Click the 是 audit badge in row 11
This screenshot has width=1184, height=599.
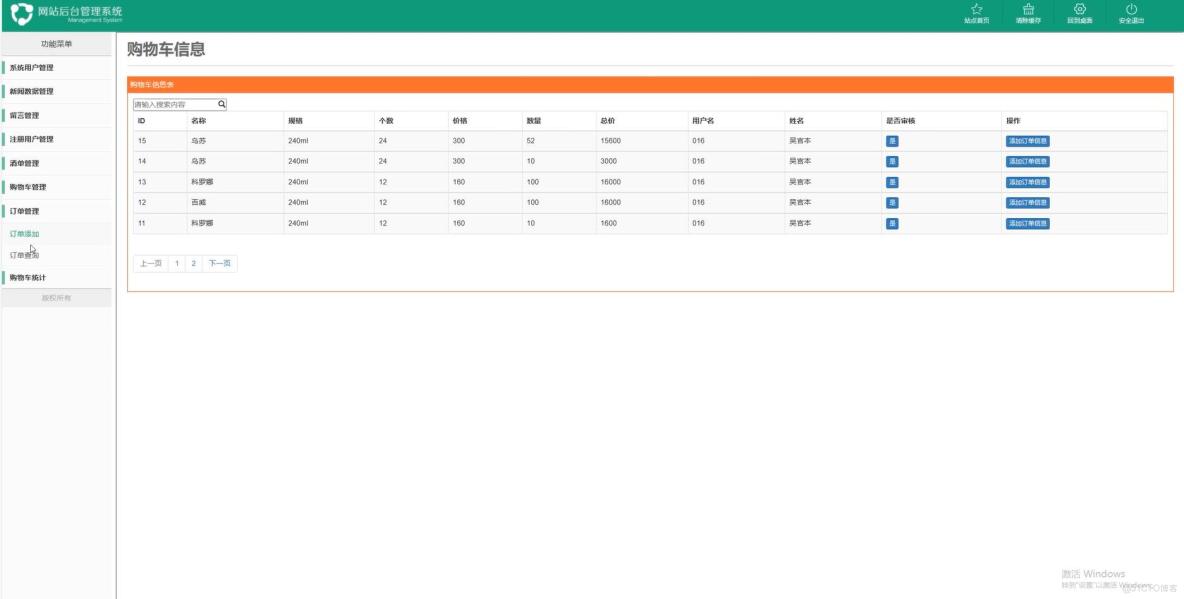892,224
